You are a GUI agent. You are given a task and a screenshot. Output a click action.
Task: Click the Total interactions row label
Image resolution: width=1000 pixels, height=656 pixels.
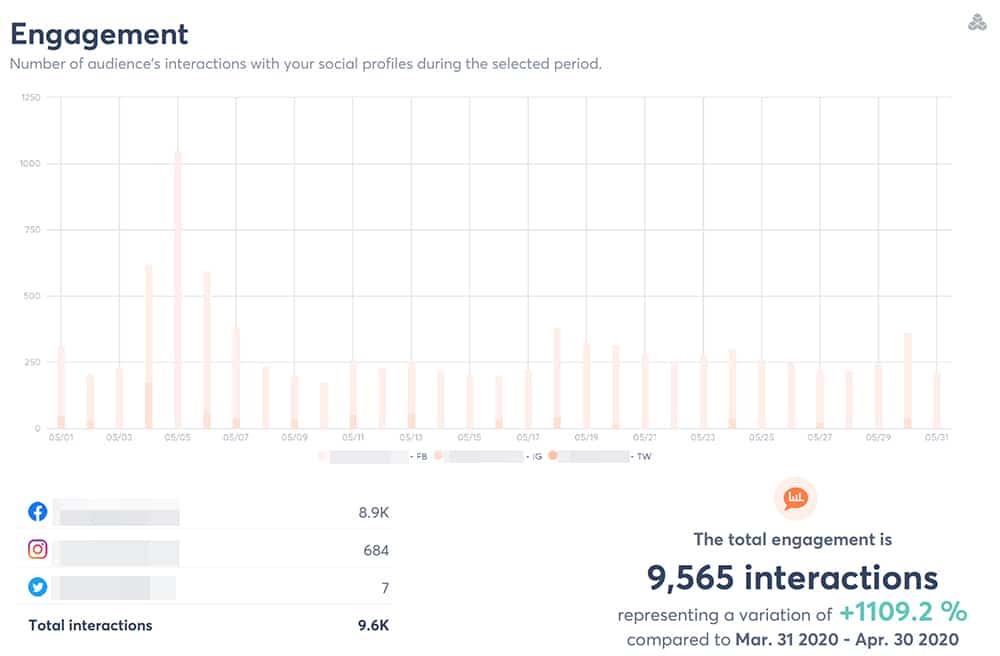tap(91, 625)
